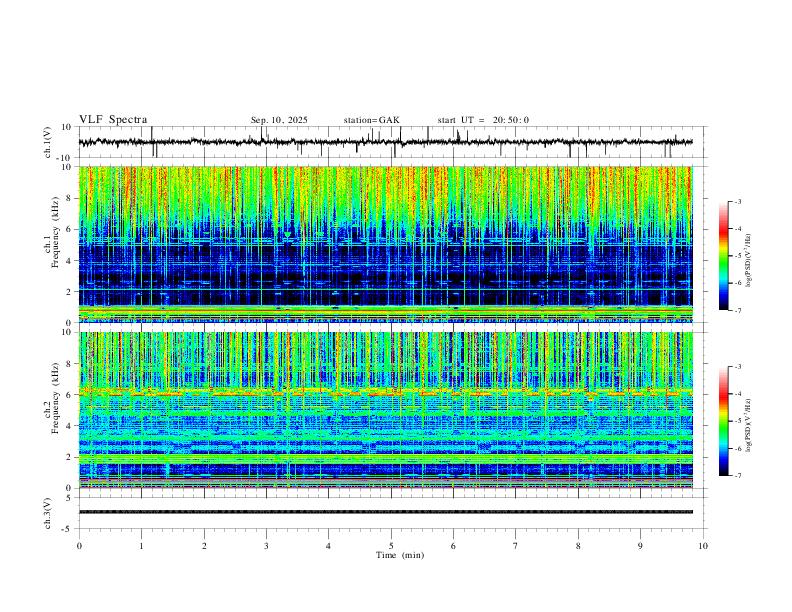Click the "VLF Spectra" title text

coord(113,120)
